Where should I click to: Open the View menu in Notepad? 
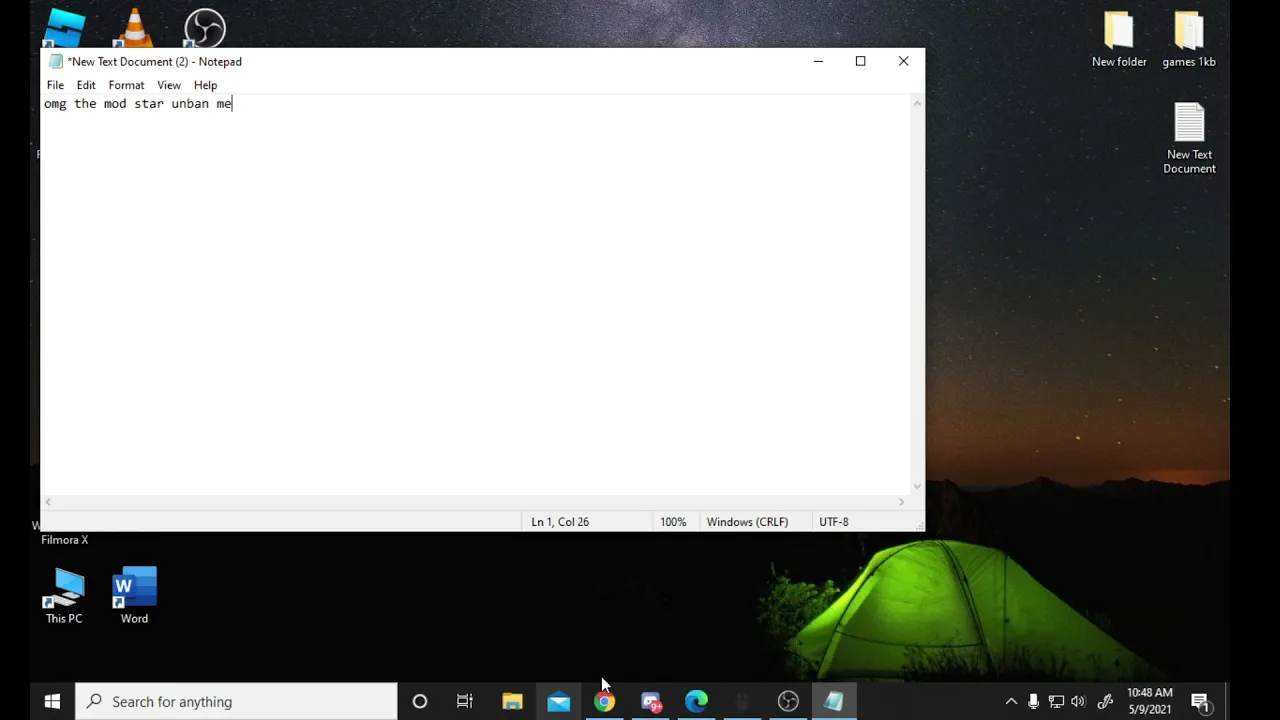[169, 85]
